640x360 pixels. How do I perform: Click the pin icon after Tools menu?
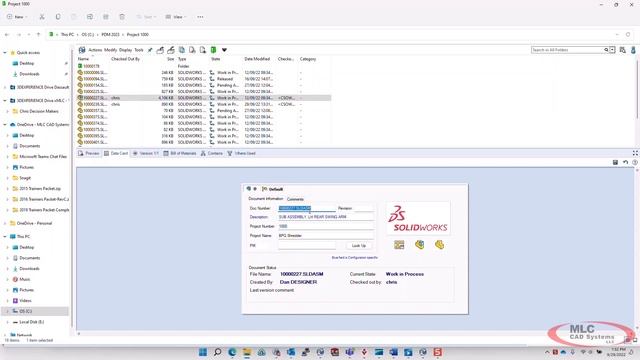click(150, 50)
